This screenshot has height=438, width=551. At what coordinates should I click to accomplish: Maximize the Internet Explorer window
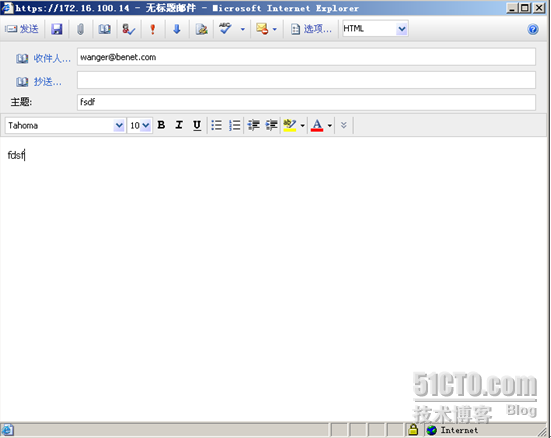point(525,8)
